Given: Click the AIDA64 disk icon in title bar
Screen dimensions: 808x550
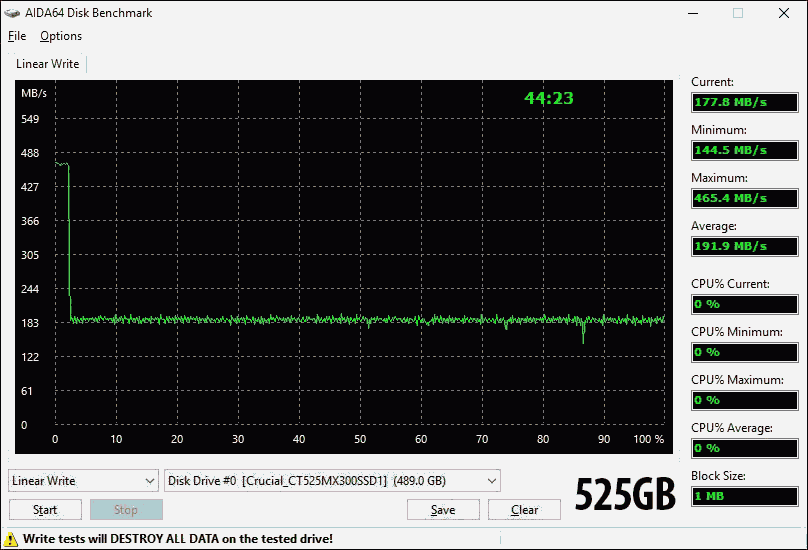Looking at the screenshot, I should [12, 13].
